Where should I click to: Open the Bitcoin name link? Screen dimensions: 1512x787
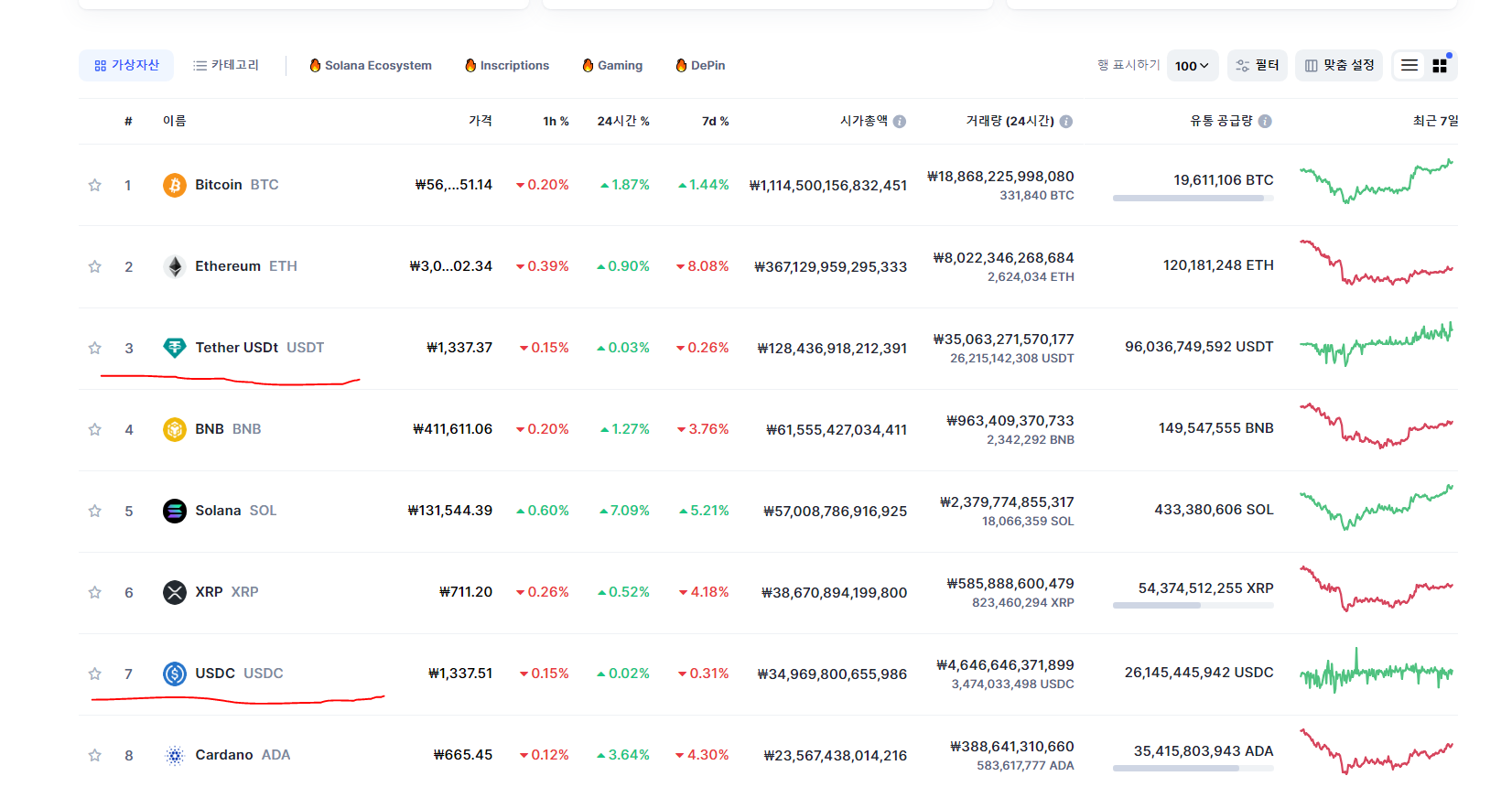pos(219,185)
